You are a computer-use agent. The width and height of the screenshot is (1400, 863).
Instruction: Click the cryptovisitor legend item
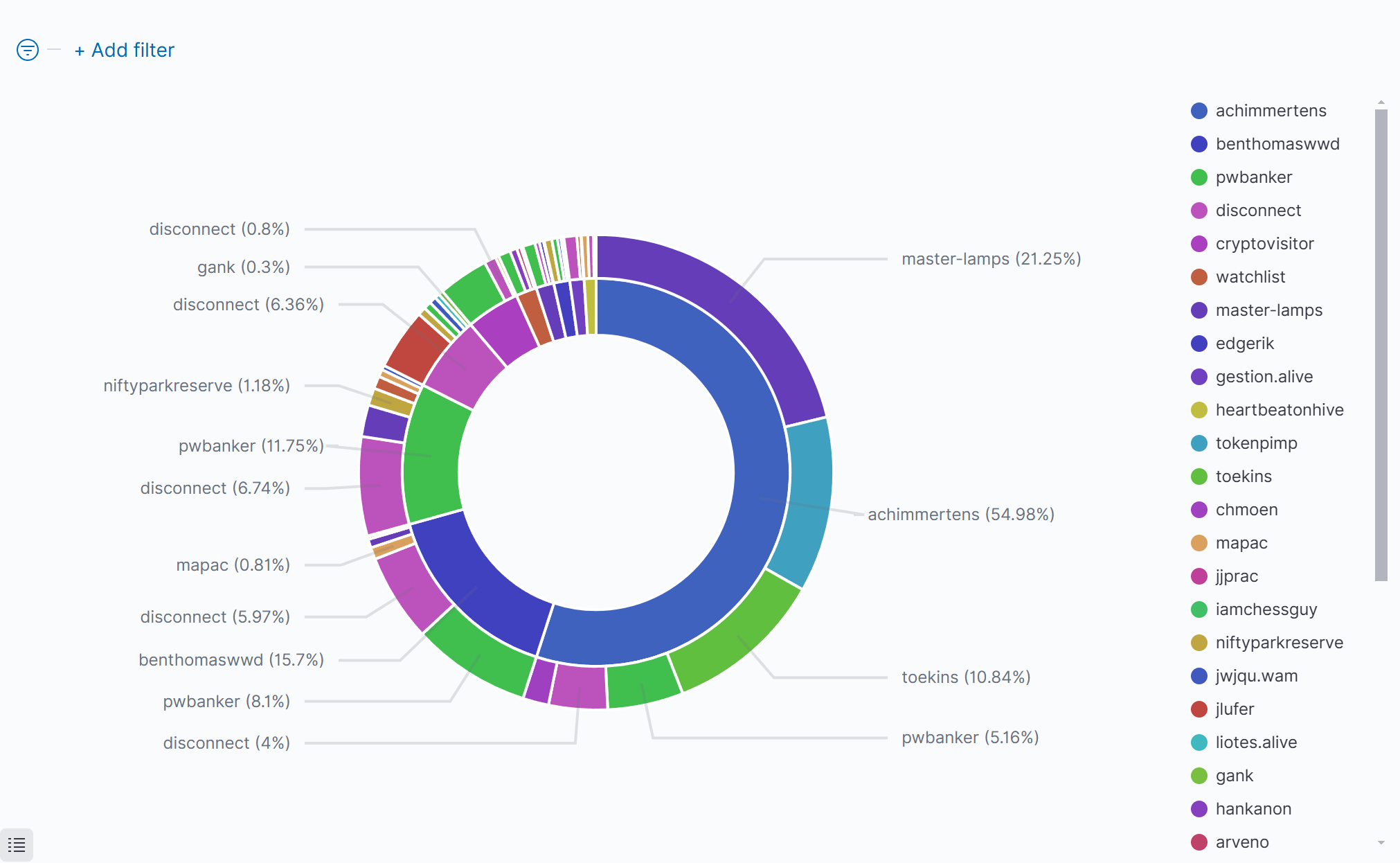(1264, 244)
